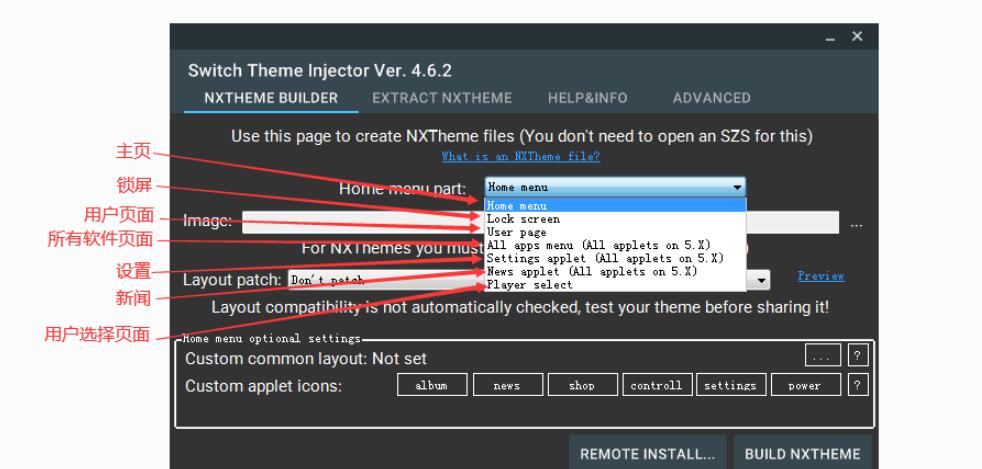Choose 'Lock screen' in the dropdown list
The image size is (982, 469).
(x=615, y=219)
